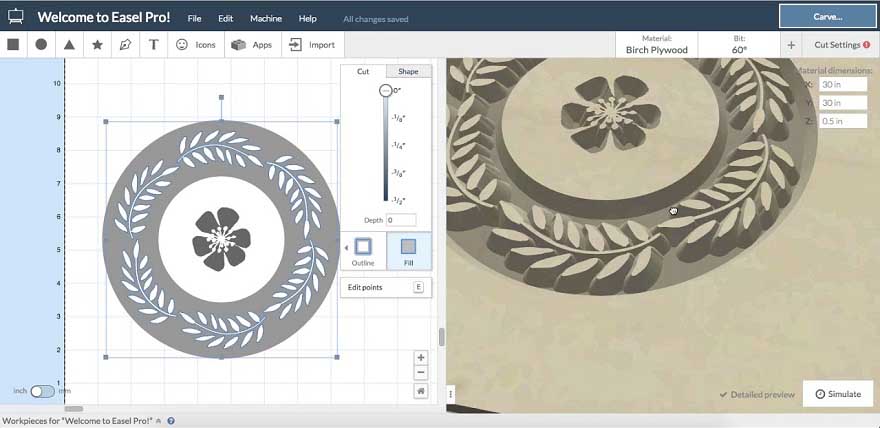Open the Bit 60° selector
This screenshot has height=428, width=880.
point(739,44)
